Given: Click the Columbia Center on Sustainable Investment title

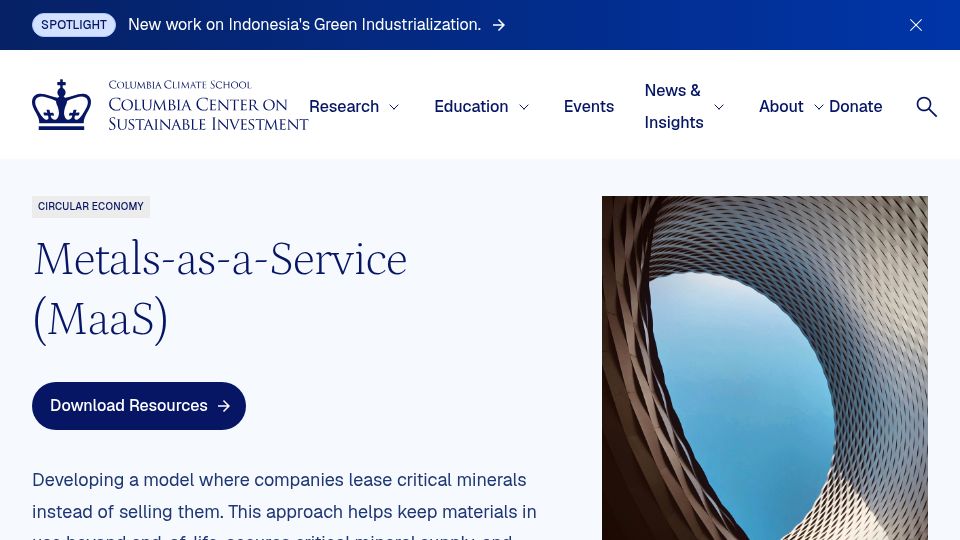Looking at the screenshot, I should click(208, 114).
